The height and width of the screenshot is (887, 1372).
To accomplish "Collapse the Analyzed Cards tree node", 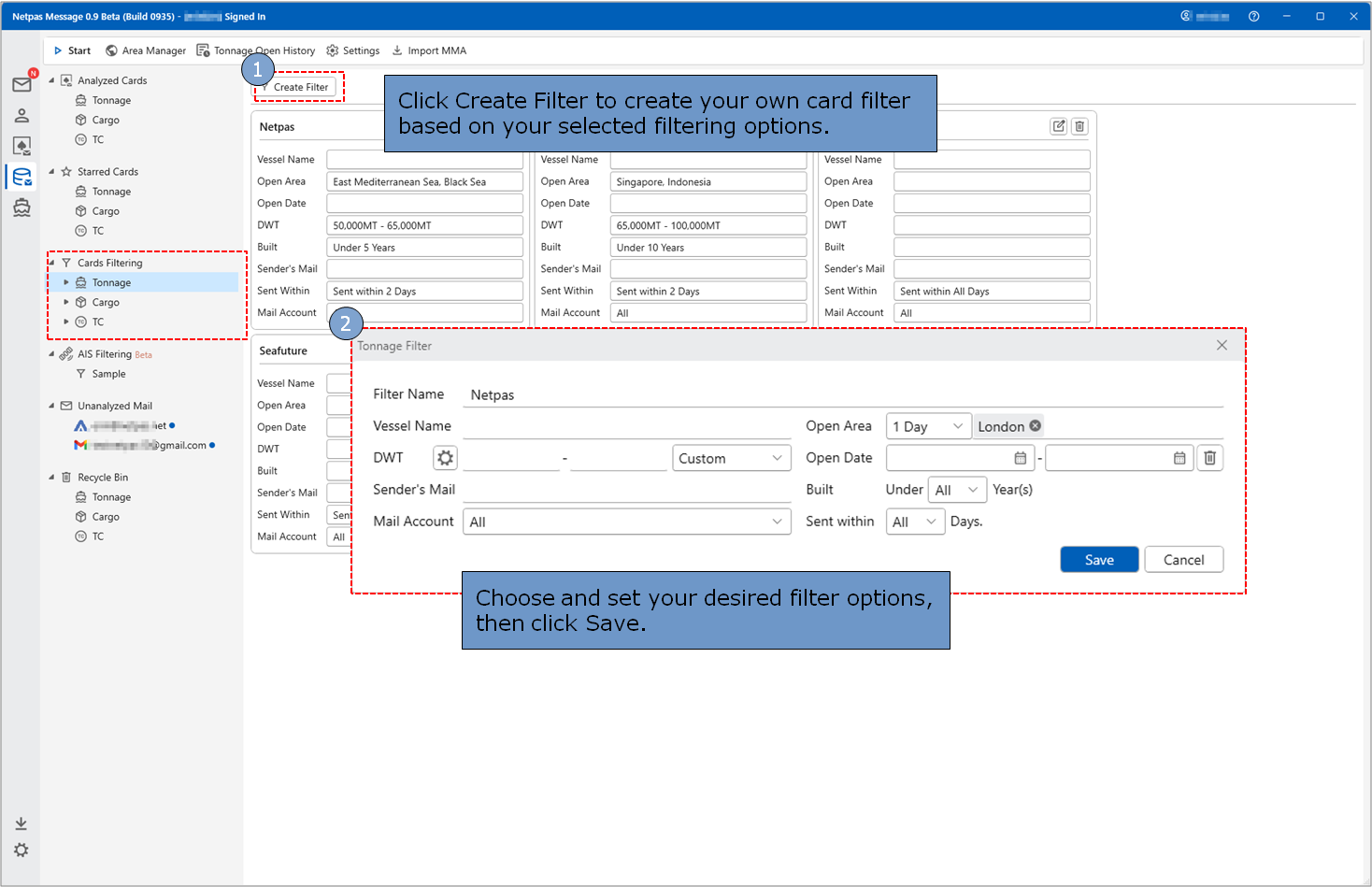I will pos(51,80).
